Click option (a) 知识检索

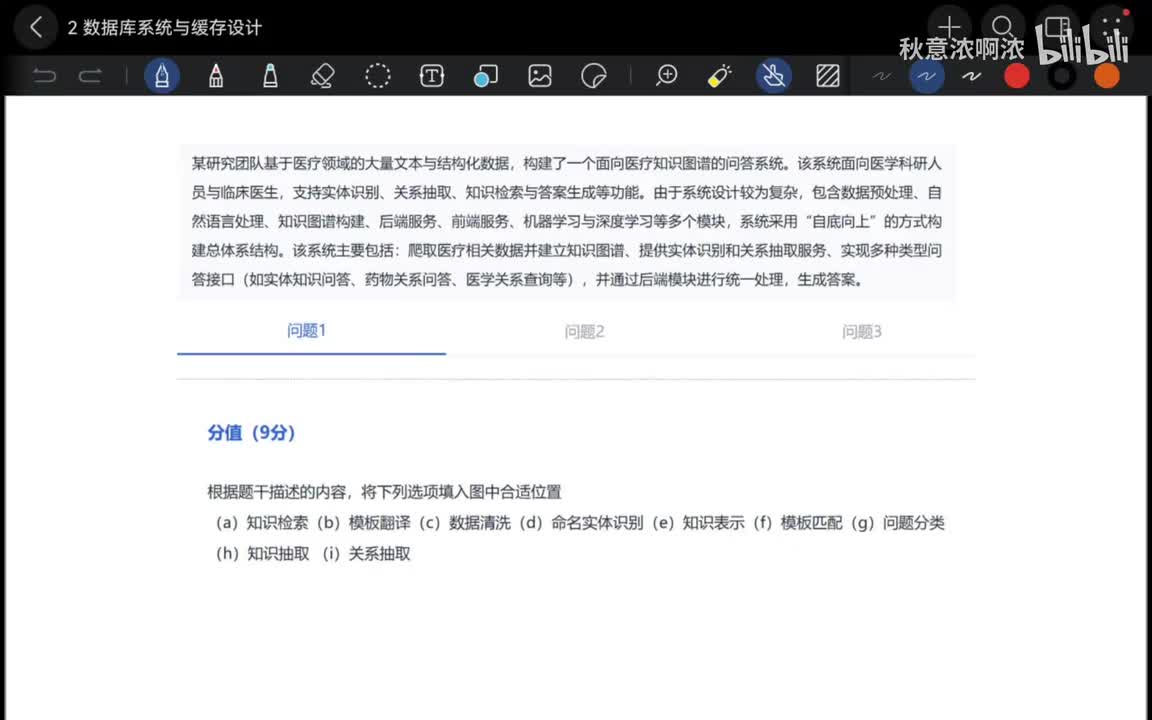262,523
